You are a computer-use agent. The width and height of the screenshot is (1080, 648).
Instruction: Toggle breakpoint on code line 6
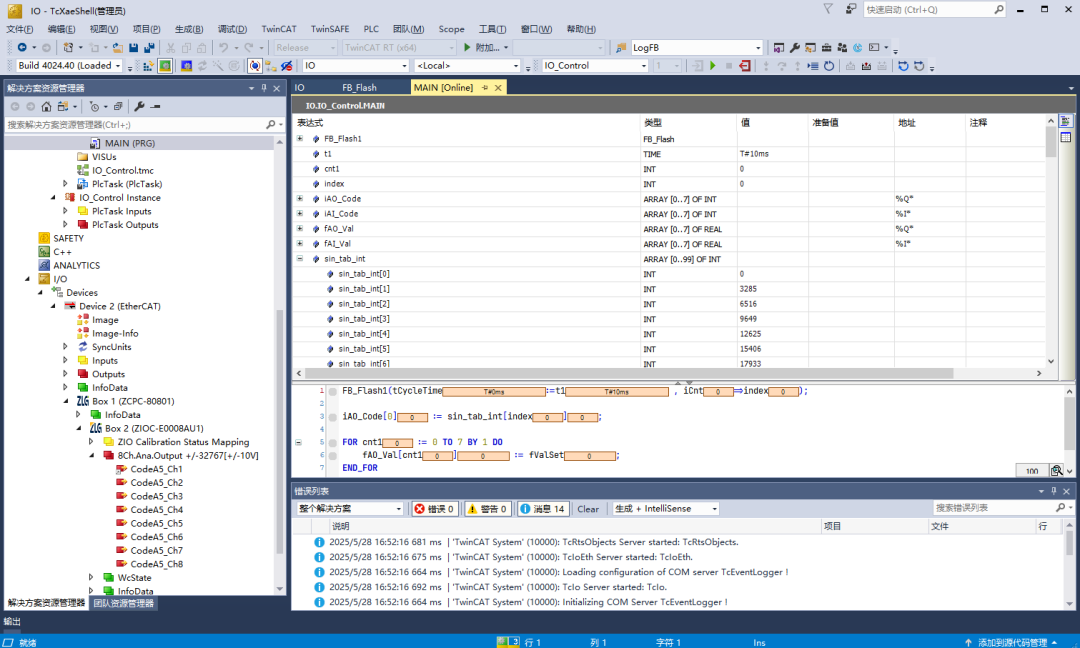tap(333, 455)
